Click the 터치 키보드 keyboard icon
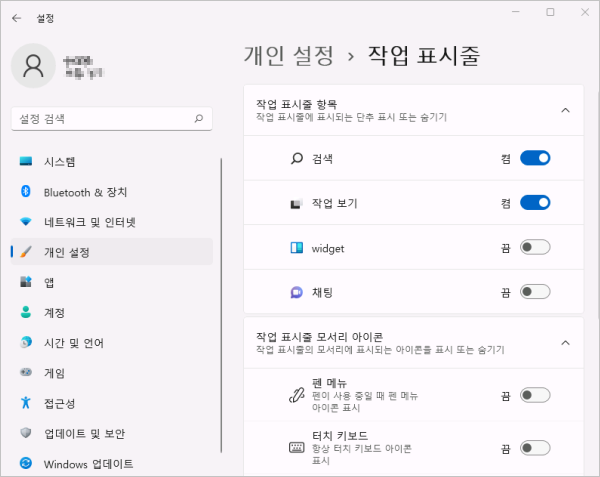Image resolution: width=600 pixels, height=477 pixels. coord(297,448)
